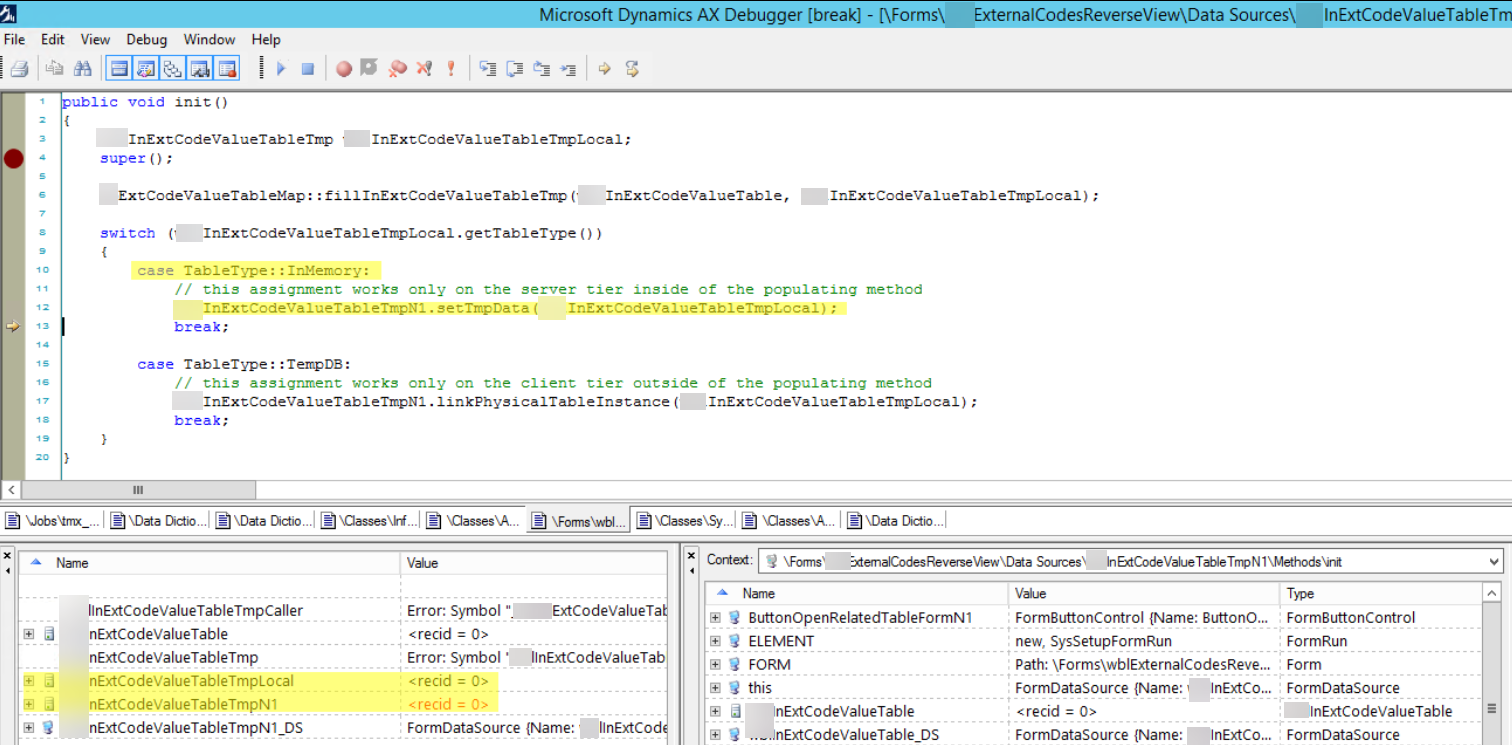Click the red circle Insert Breakpoint icon

tap(343, 68)
